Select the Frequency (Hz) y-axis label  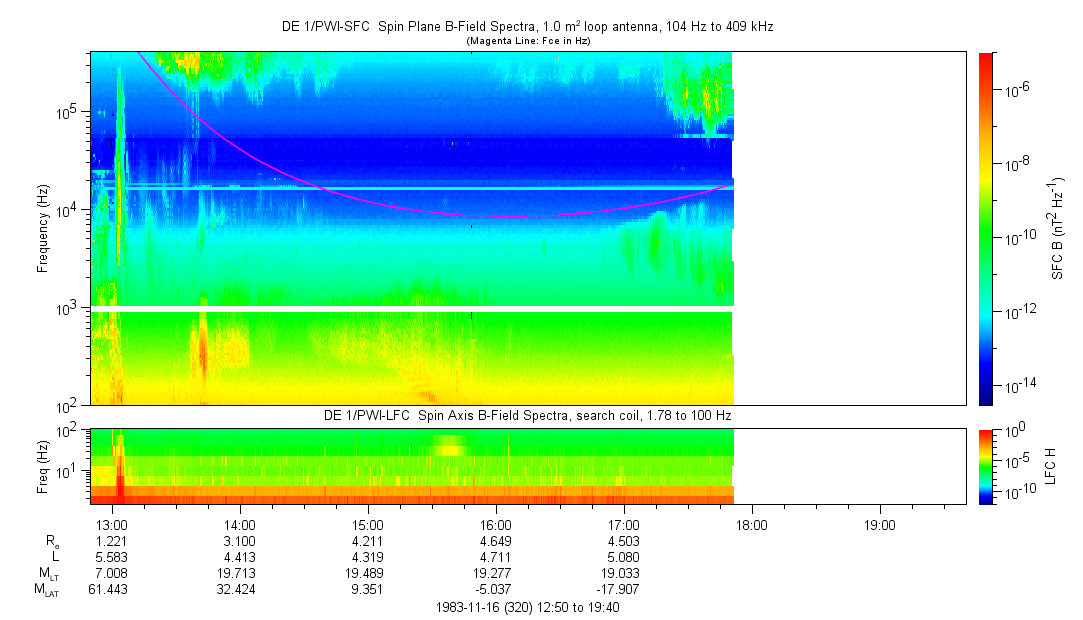(x=43, y=229)
